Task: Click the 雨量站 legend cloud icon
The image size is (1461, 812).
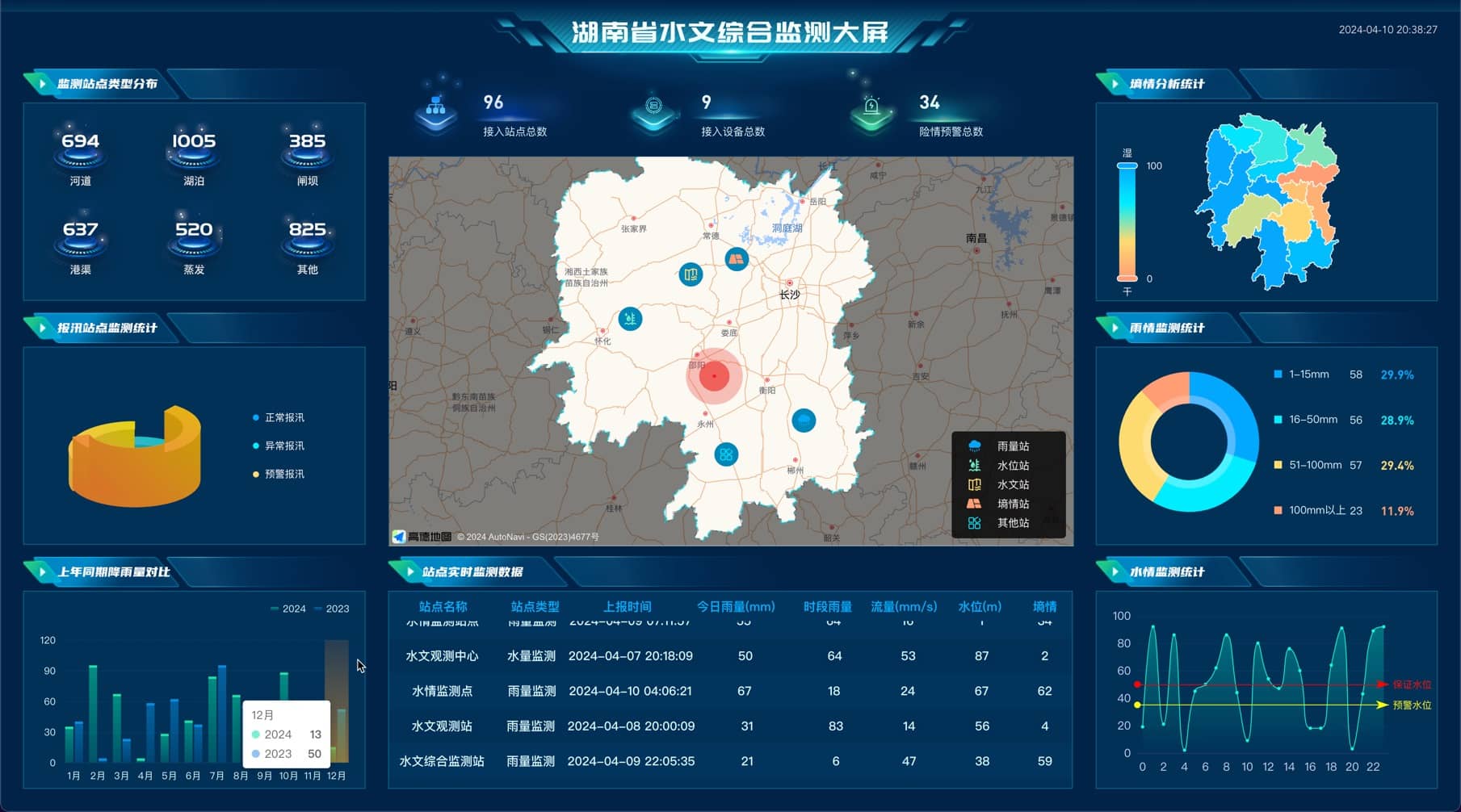Action: click(975, 446)
